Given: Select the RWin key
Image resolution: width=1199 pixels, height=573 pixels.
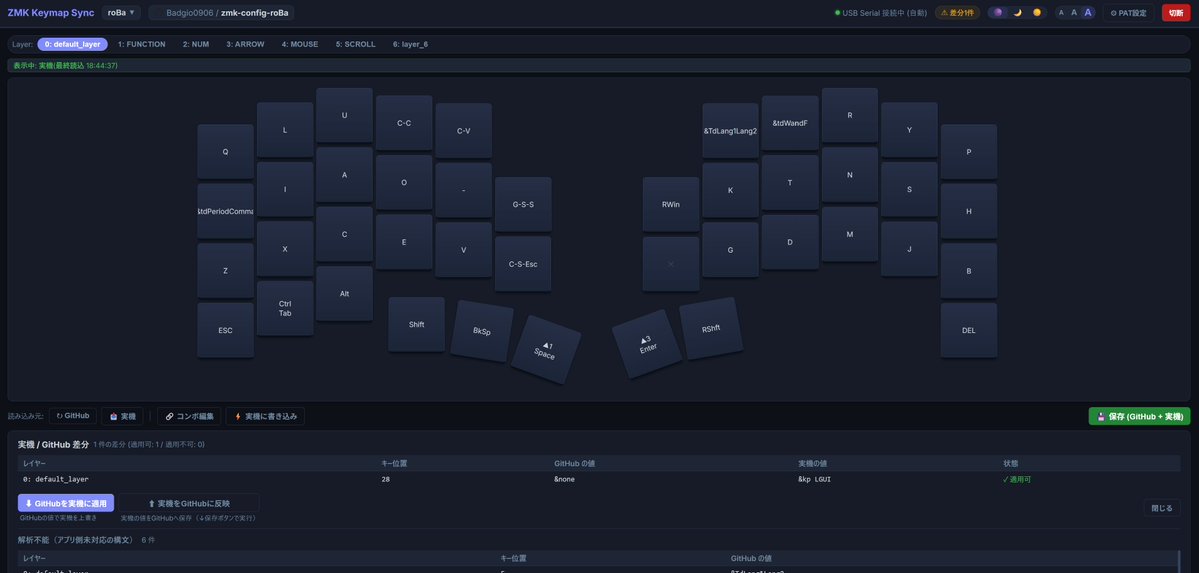Looking at the screenshot, I should point(671,204).
